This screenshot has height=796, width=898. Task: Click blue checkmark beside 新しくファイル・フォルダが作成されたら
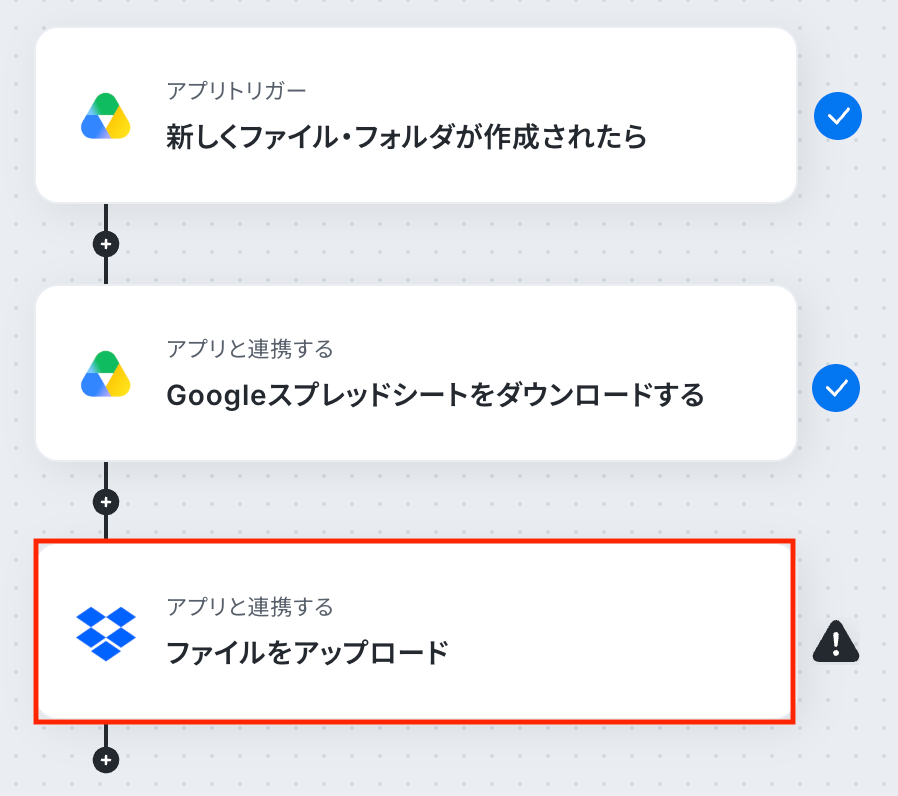838,116
